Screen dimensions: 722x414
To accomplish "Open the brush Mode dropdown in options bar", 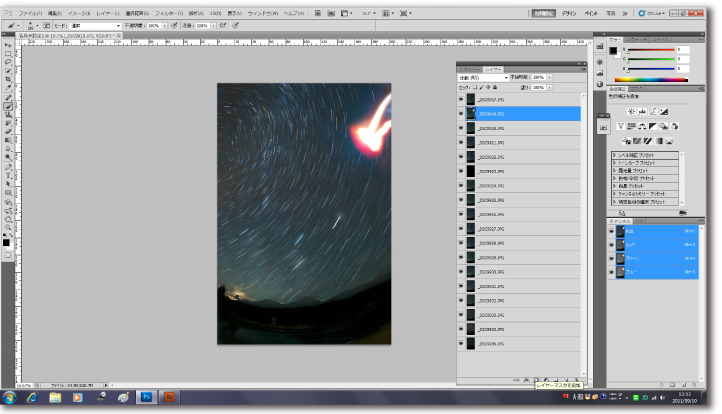I will pyautogui.click(x=95, y=25).
